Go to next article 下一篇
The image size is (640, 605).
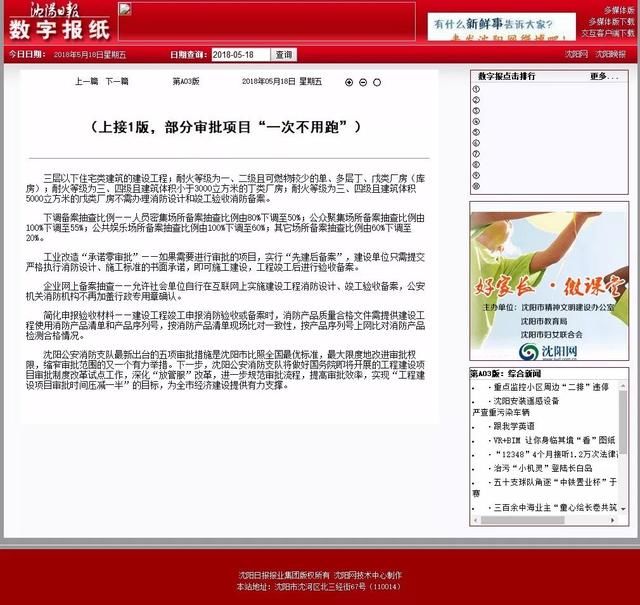(117, 81)
